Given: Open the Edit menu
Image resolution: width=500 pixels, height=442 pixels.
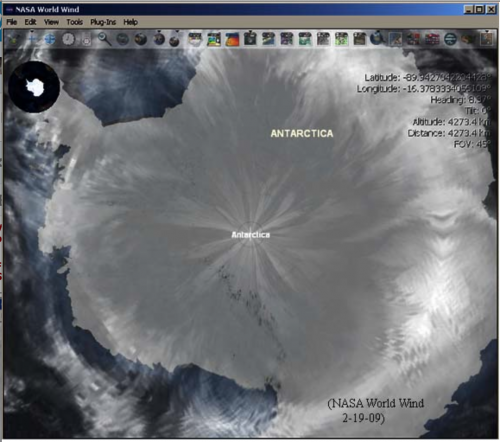Looking at the screenshot, I should [30, 22].
